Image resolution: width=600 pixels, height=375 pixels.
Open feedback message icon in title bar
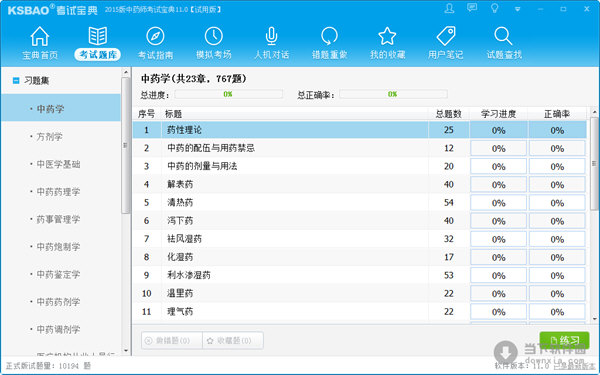point(472,8)
